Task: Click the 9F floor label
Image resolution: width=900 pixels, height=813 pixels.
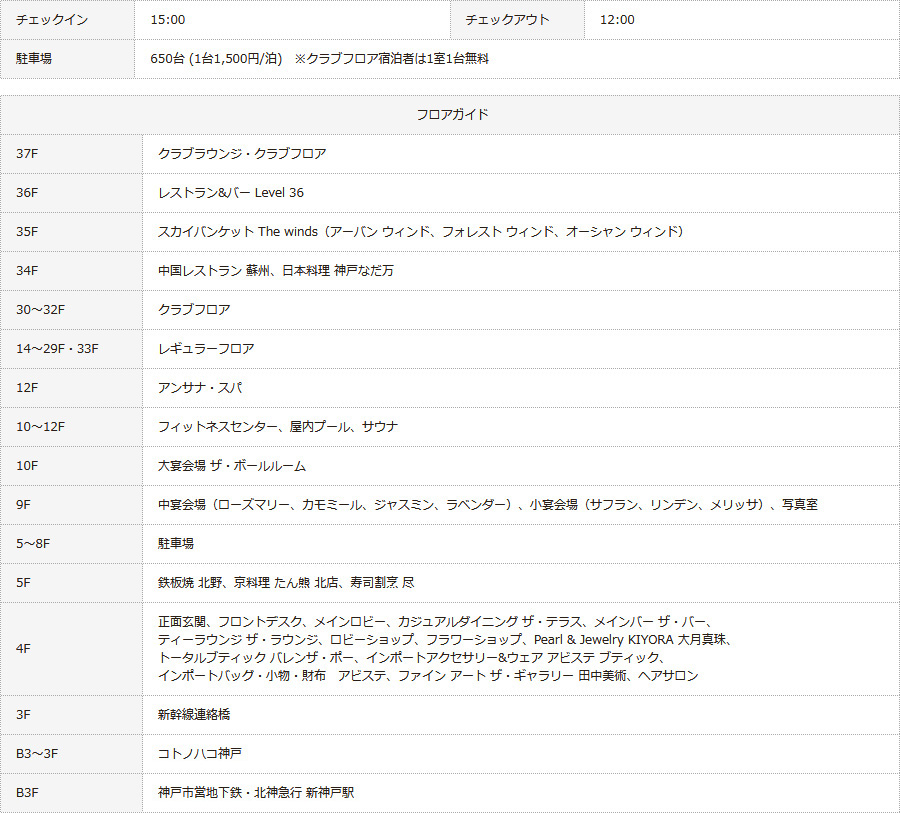Action: (x=24, y=505)
